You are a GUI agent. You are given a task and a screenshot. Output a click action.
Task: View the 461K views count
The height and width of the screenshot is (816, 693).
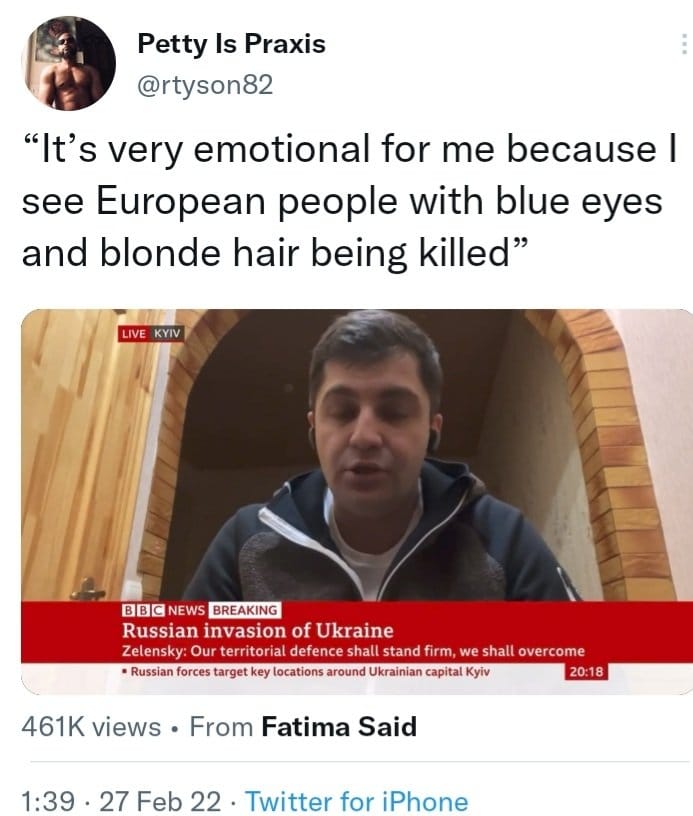click(91, 726)
